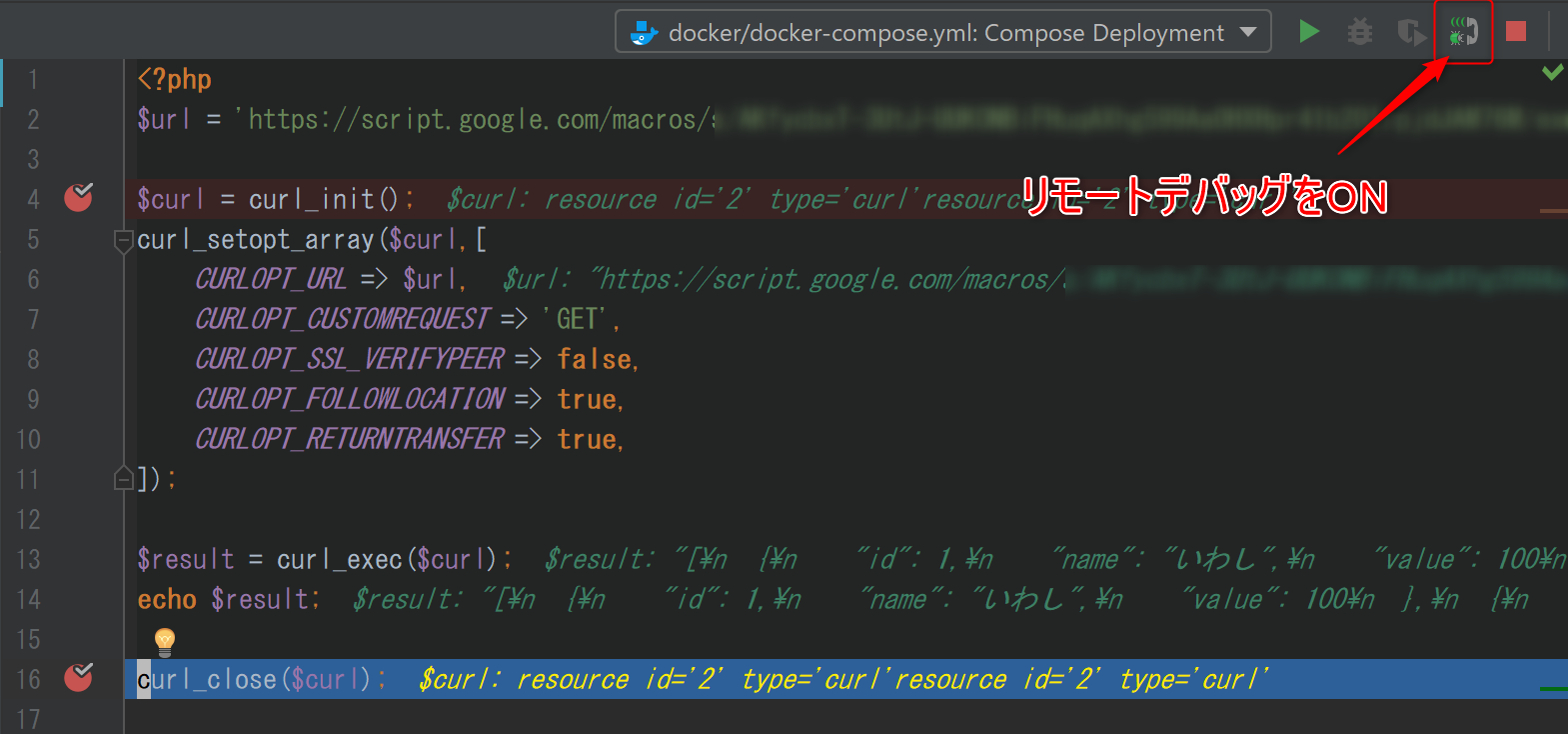1568x734 pixels.
Task: Place cursor on CURLOPT_FOLLOWLOCATION constant
Action: point(350,399)
